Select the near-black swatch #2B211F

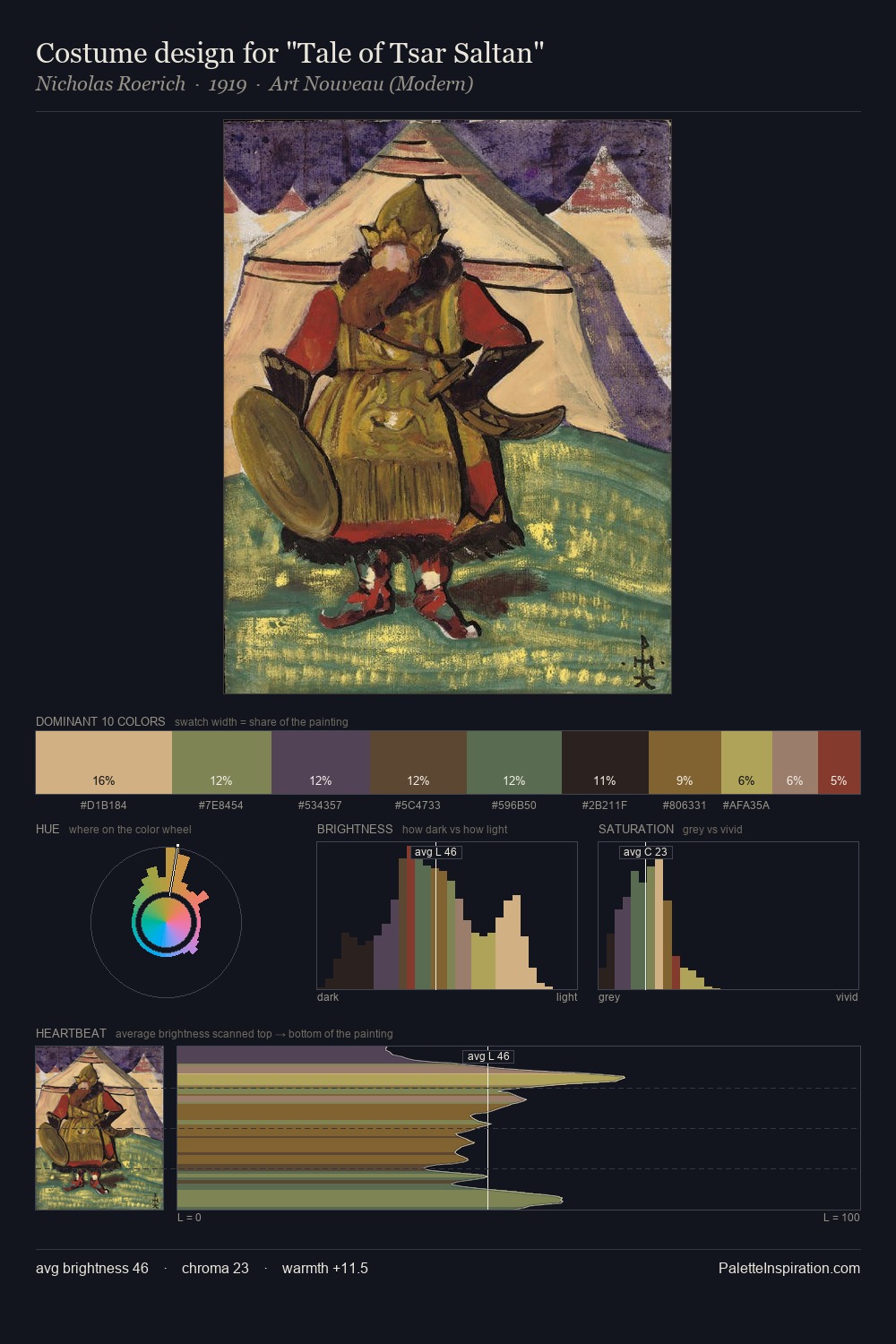(x=605, y=762)
